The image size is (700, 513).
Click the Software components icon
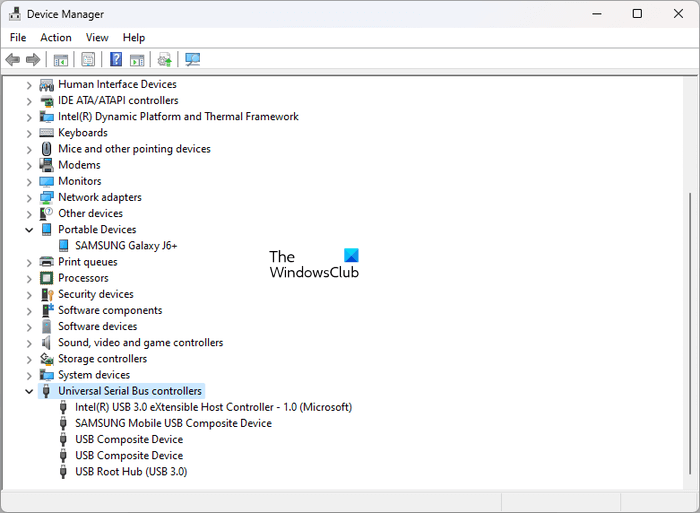[46, 310]
